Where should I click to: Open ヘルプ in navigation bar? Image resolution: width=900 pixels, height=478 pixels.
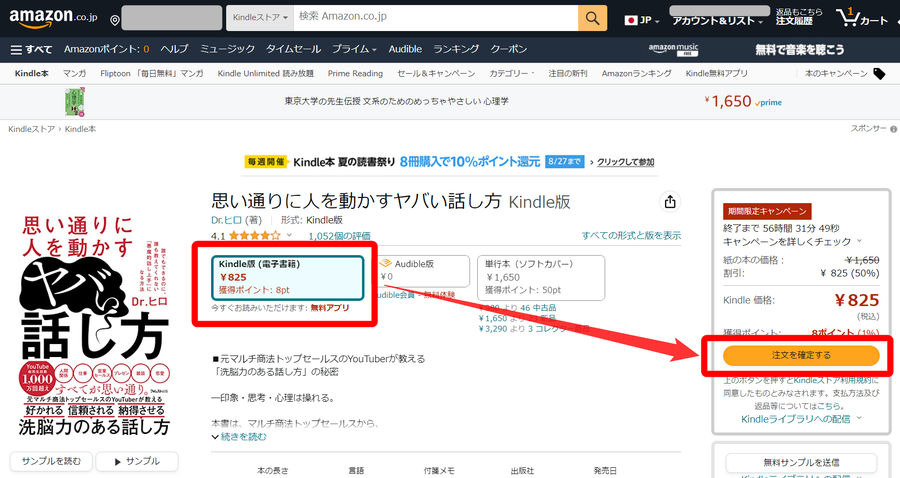pos(174,49)
